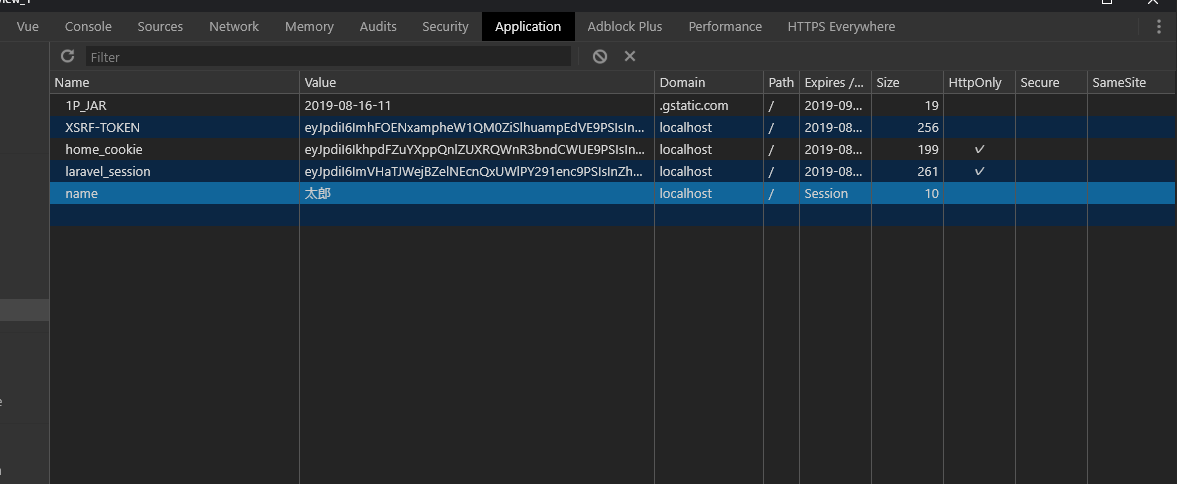Select the laravel_session cookie row

[107, 171]
